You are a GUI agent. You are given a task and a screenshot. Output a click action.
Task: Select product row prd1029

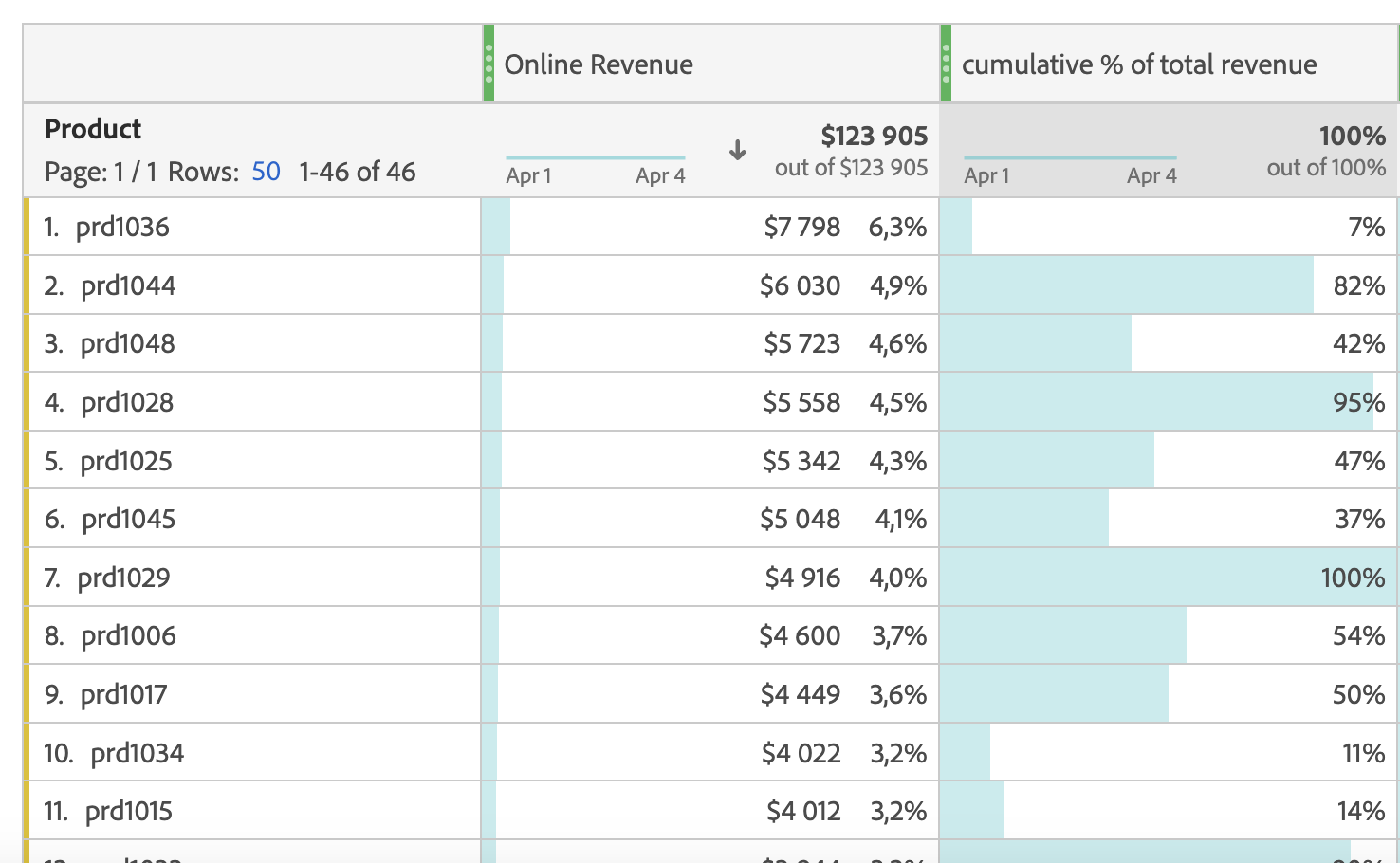252,578
